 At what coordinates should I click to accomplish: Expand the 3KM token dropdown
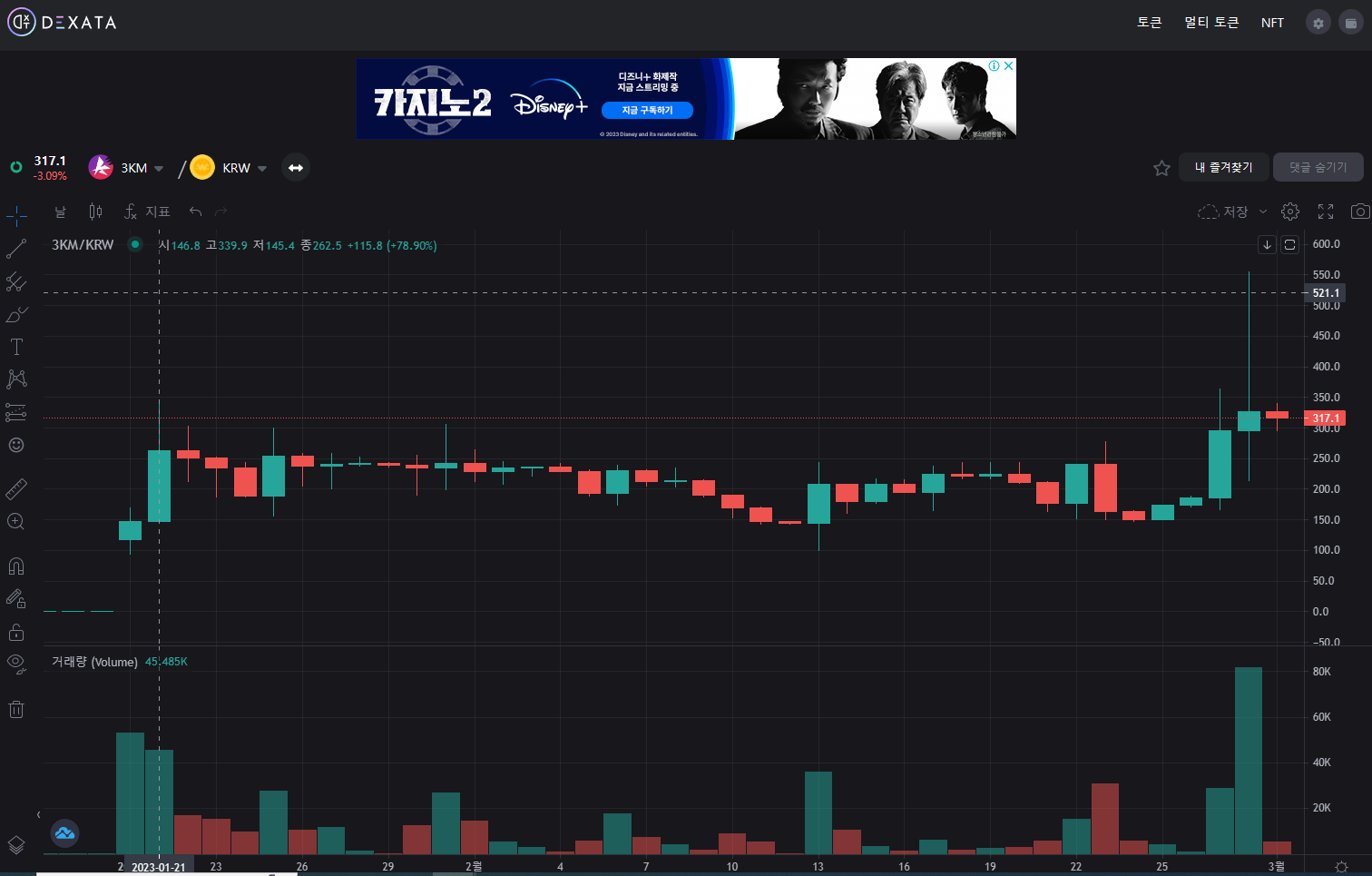[x=159, y=168]
